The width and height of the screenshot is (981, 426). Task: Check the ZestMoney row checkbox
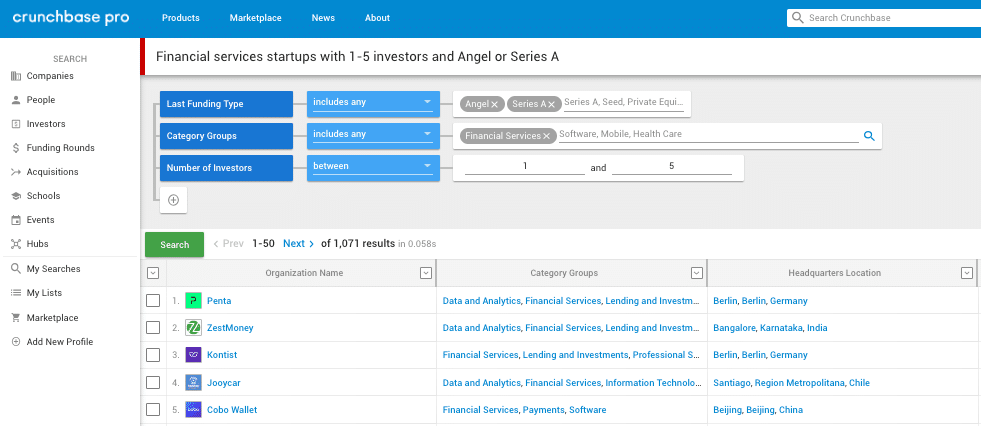click(153, 328)
